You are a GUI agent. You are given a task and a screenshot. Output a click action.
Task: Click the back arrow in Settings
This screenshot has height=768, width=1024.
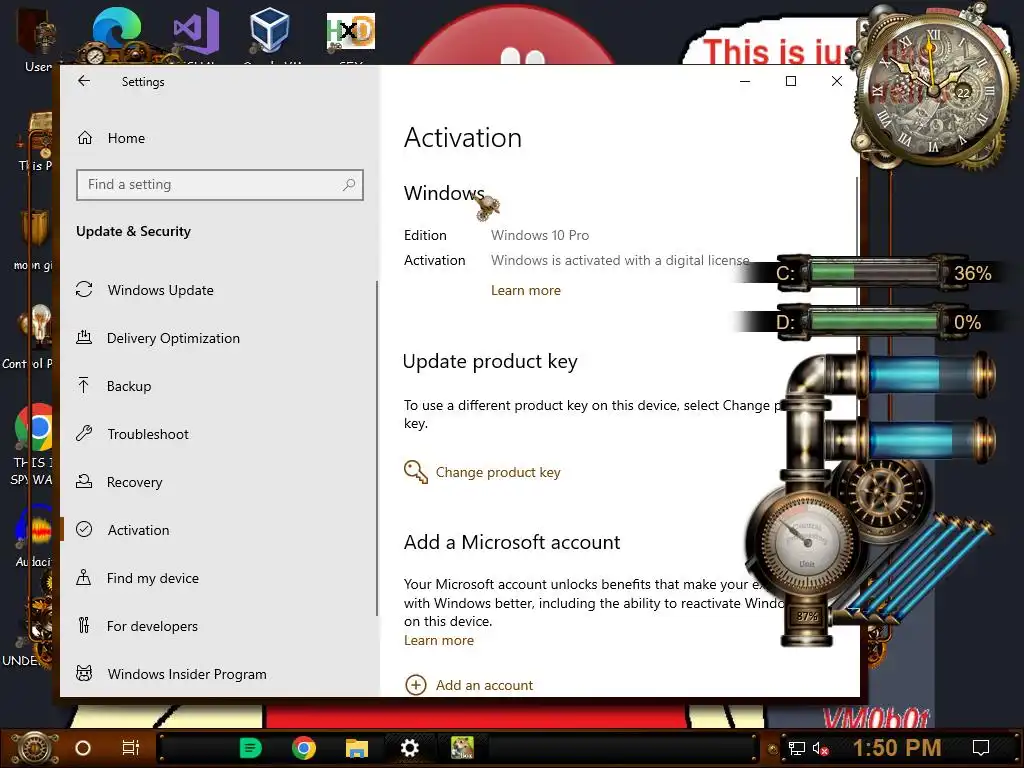tap(84, 81)
